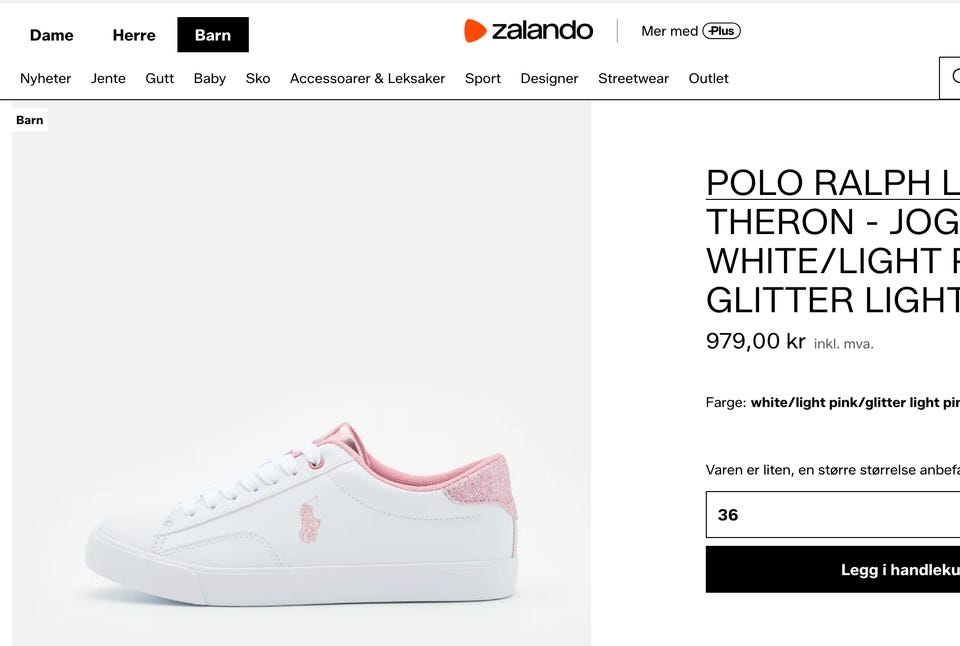The image size is (960, 646).
Task: Open the Designer category
Action: 549,78
